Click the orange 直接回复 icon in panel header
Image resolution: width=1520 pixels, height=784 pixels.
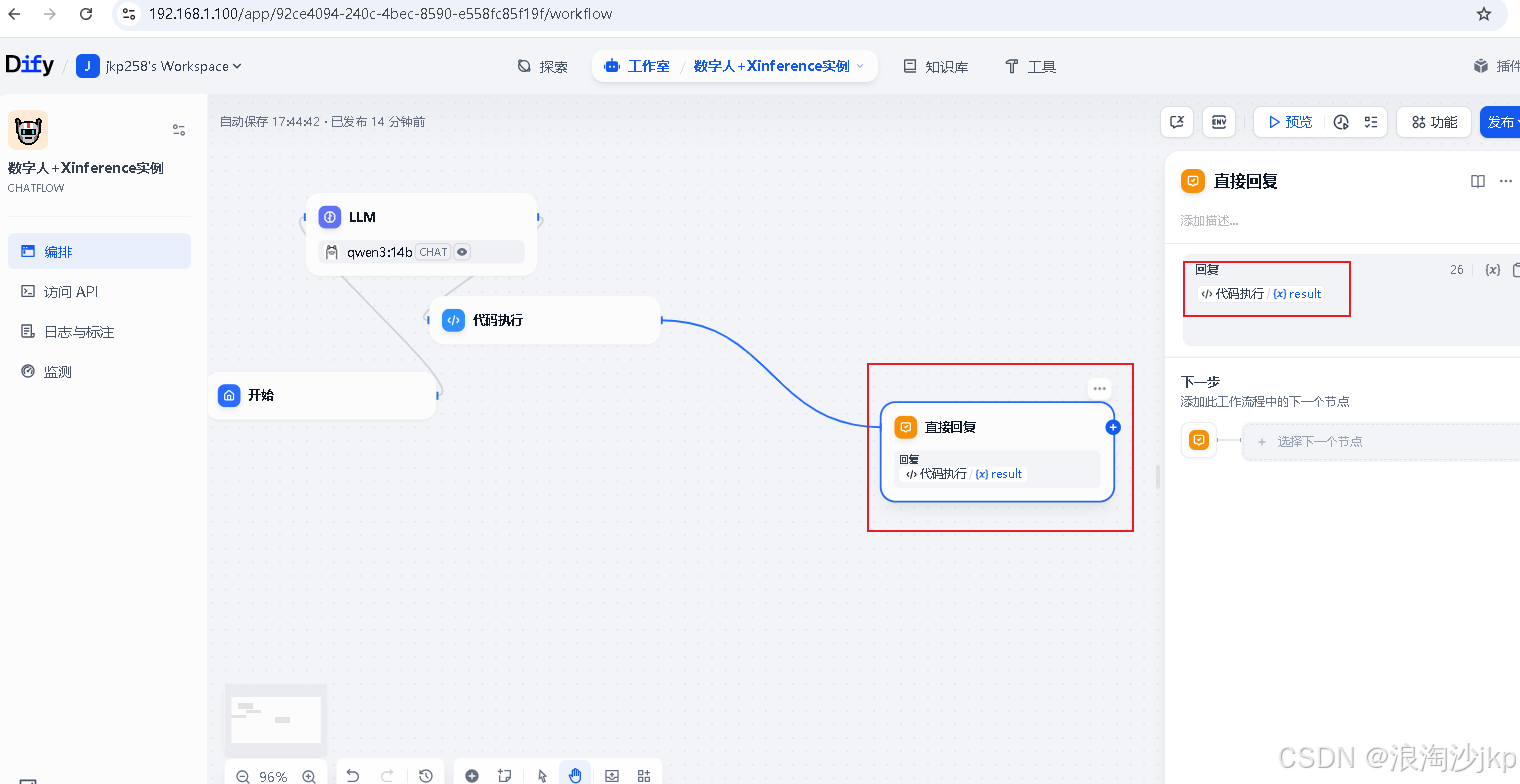coord(1193,181)
